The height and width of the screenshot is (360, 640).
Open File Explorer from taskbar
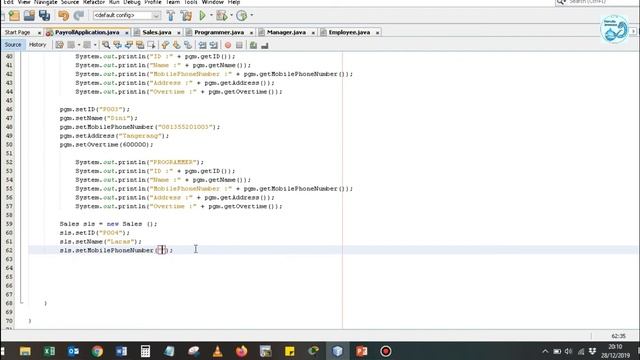point(25,351)
